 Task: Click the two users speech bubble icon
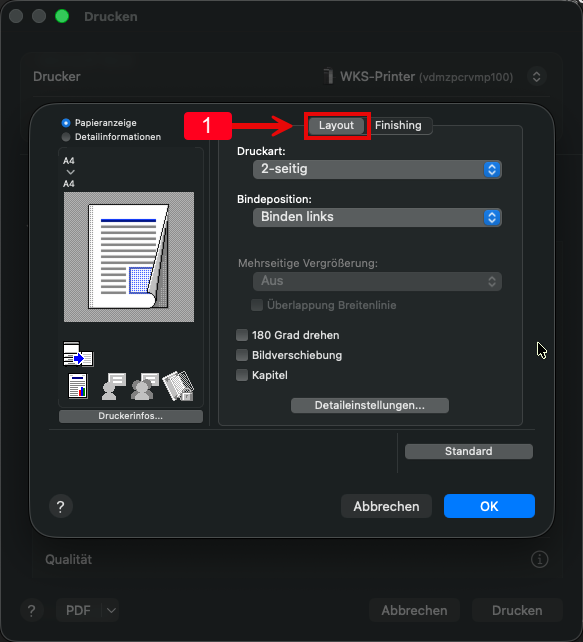click(x=145, y=386)
